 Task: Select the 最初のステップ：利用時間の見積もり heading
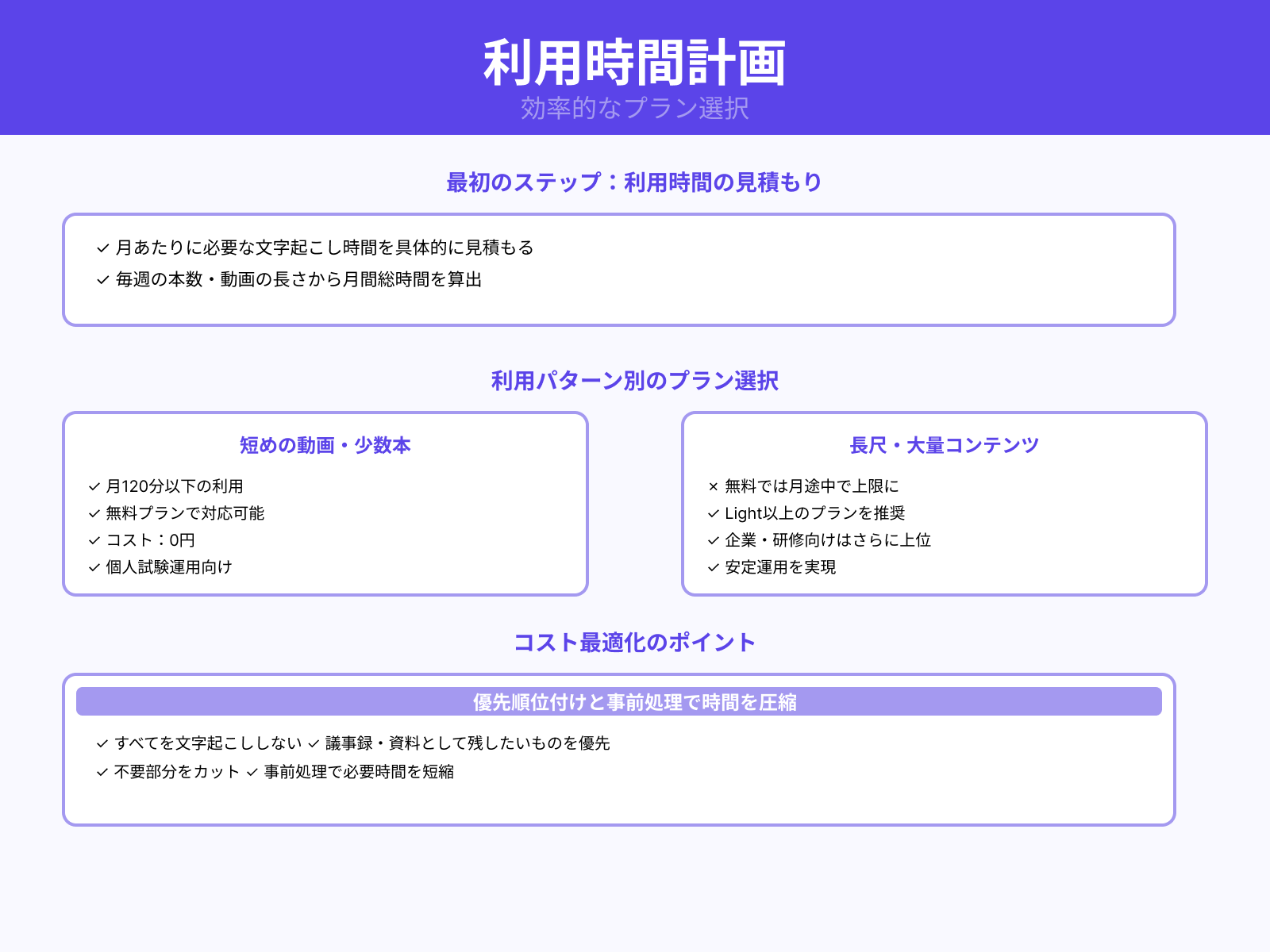[x=634, y=182]
